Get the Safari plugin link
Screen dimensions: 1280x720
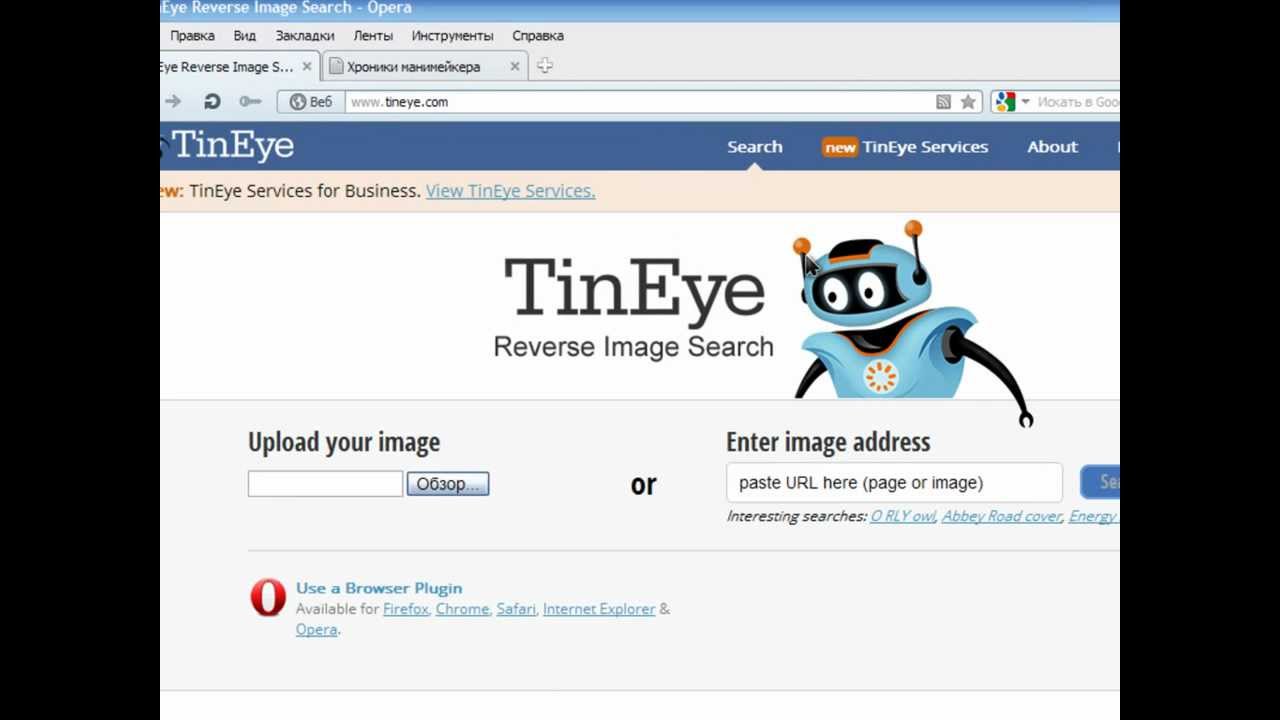click(516, 609)
